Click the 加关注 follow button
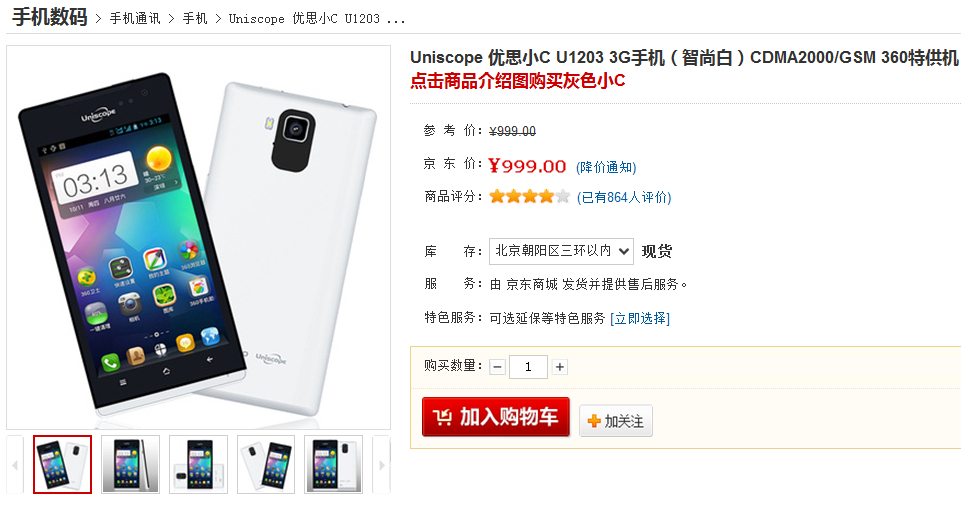This screenshot has height=509, width=961. [616, 421]
